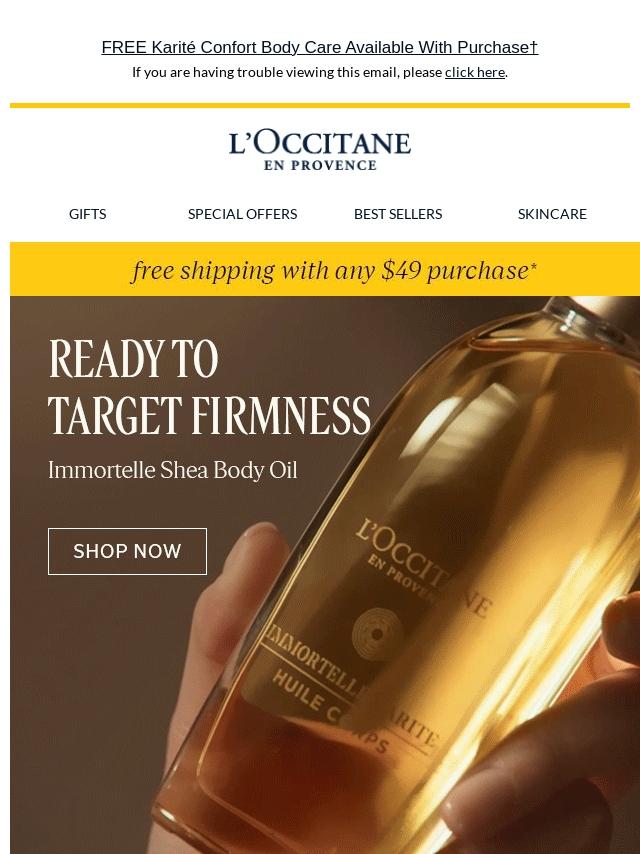Click the L'OCCITANE wordmark printed on the bottle
Screen dimensions: 640x854
tap(425, 568)
